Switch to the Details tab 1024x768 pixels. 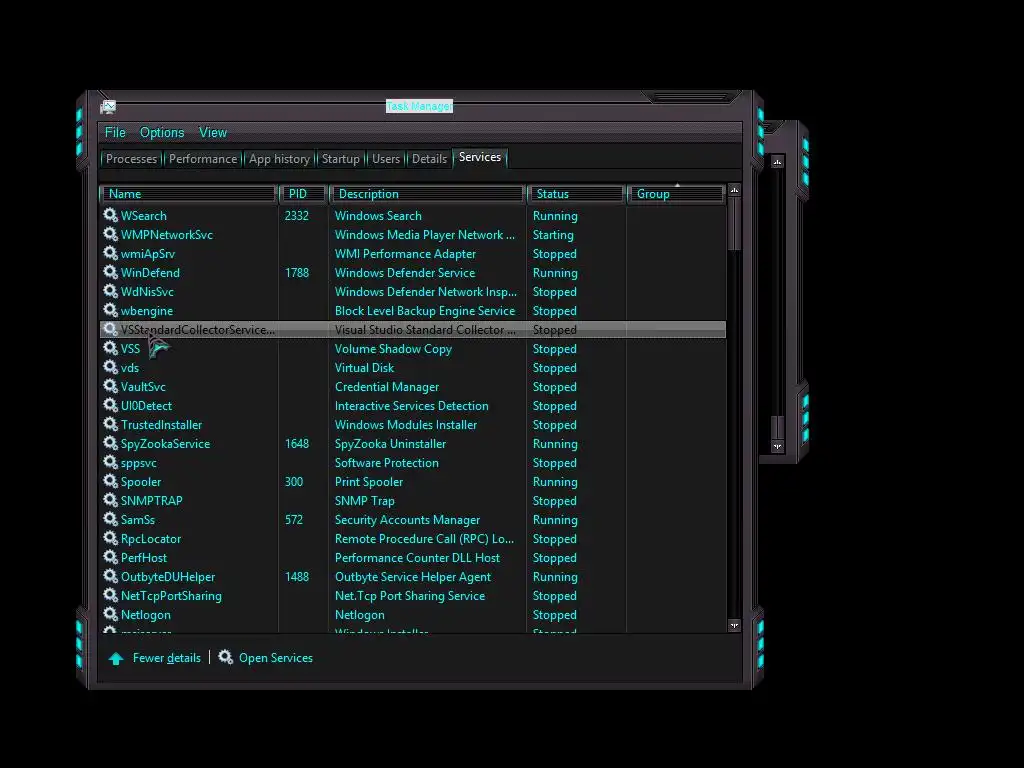pos(429,159)
